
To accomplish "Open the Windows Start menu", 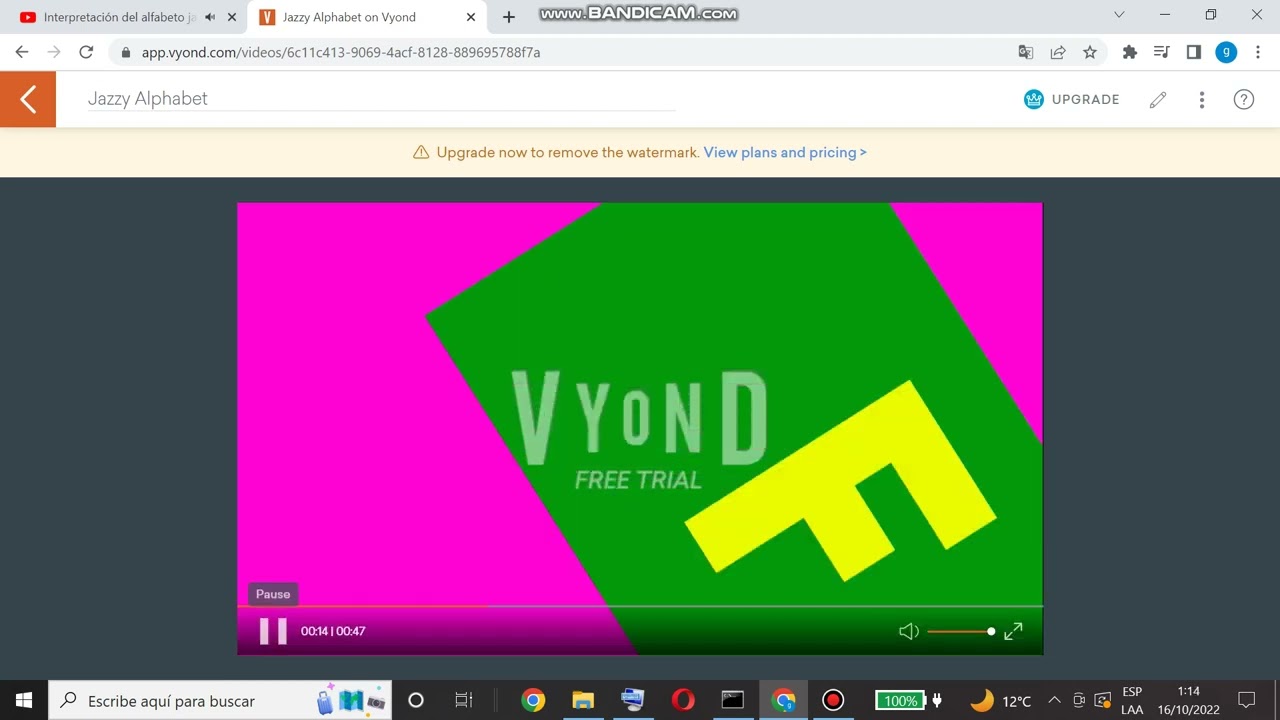I will point(24,700).
